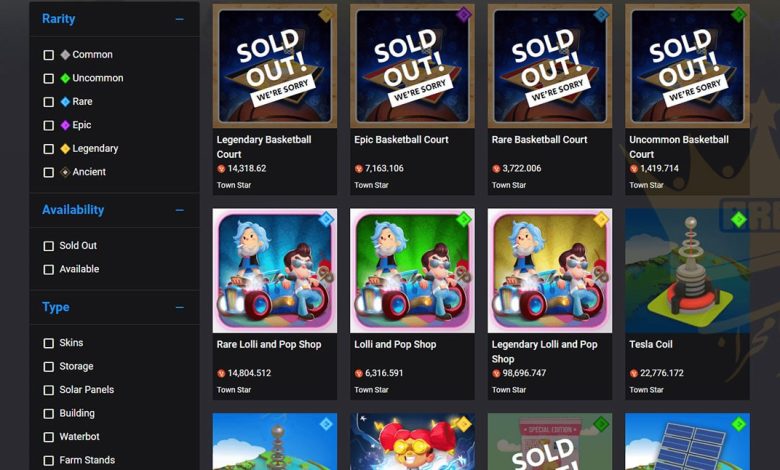The image size is (780, 470).
Task: Click the Ancient rarity diamond icon
Action: click(65, 172)
